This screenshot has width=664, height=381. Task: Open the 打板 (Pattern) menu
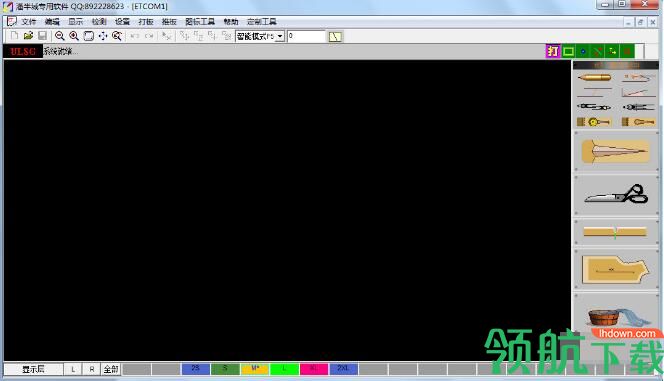(145, 22)
